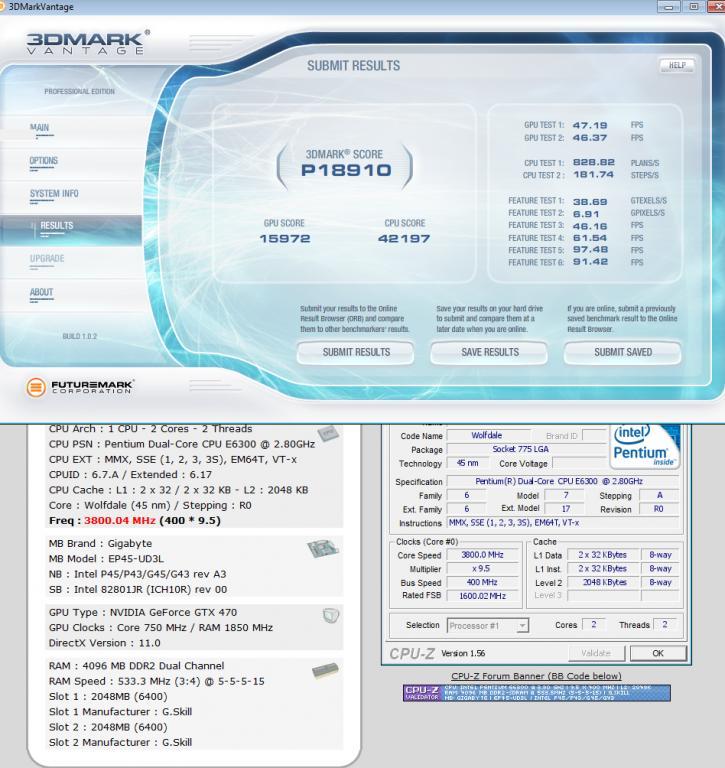
Task: Click the RAM Speed 533.3 MHz line
Action: (x=156, y=681)
